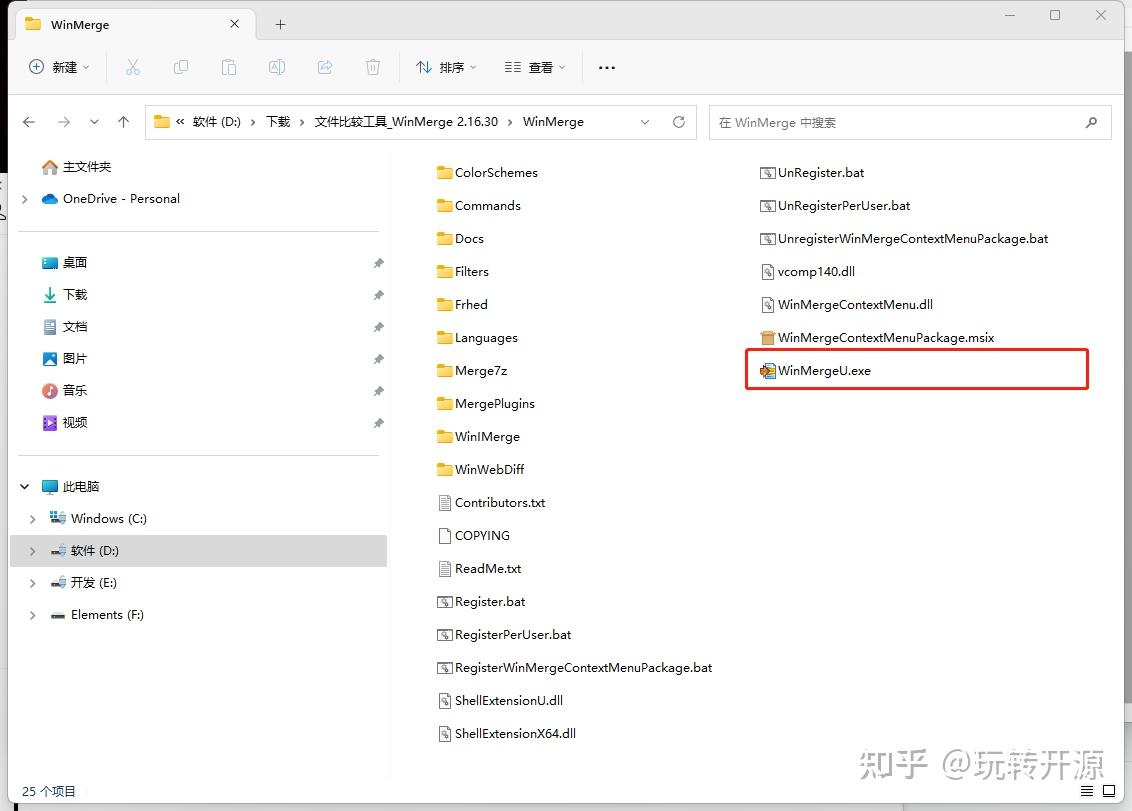Screen dimensions: 1132x811
Task: Click the Delete icon in the toolbar
Action: (x=372, y=67)
